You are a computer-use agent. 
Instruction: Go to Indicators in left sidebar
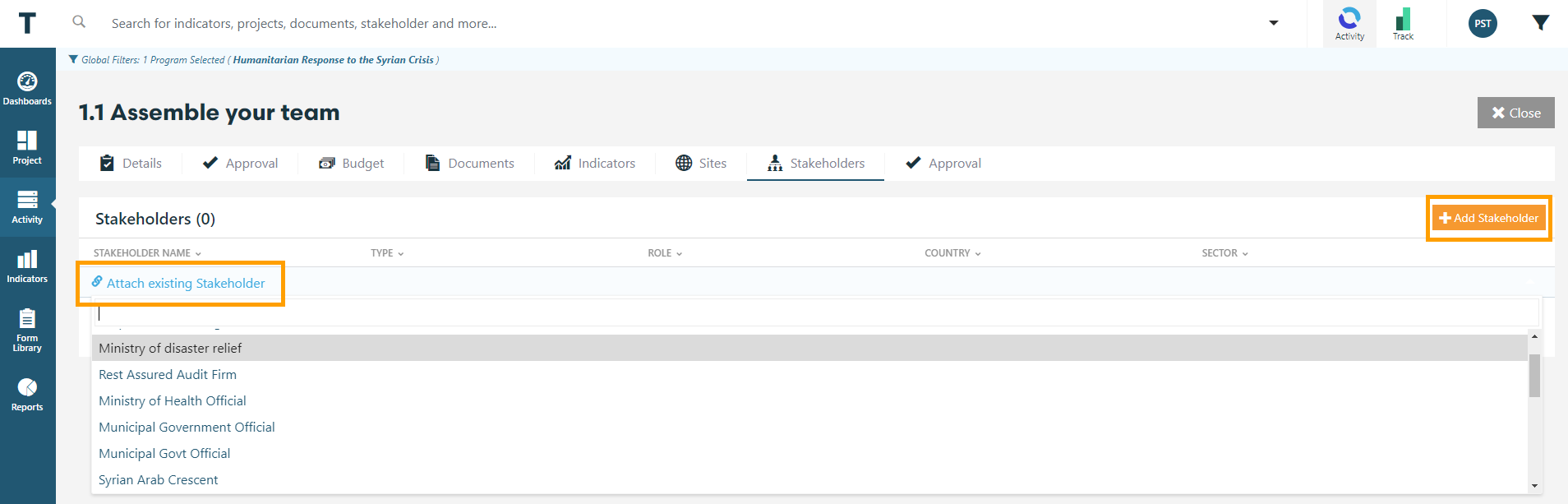point(27,266)
